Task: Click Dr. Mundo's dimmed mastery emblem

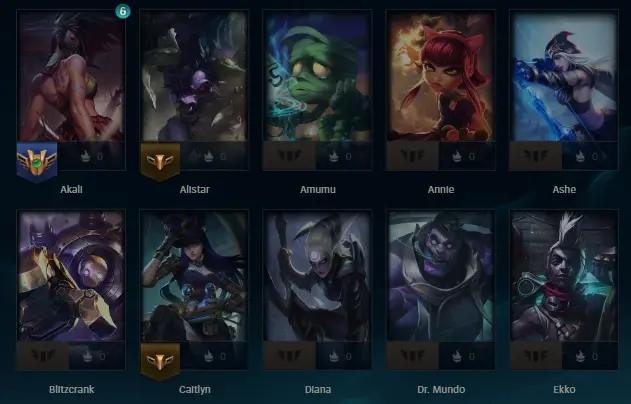Action: (x=412, y=356)
